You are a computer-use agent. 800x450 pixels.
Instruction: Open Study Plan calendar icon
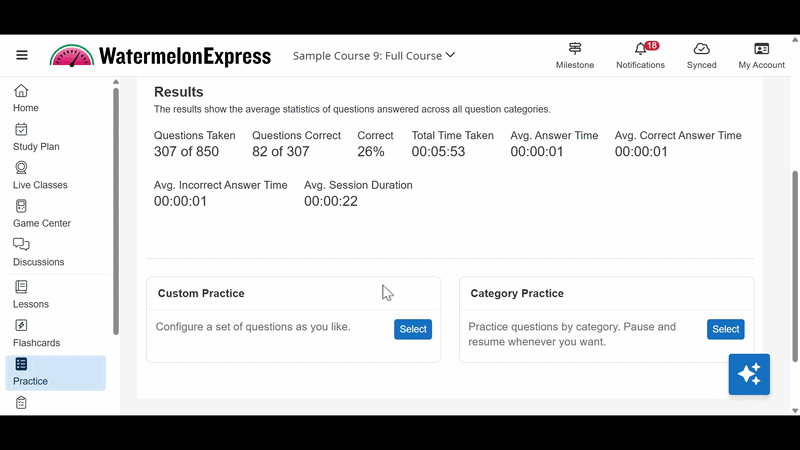21,129
